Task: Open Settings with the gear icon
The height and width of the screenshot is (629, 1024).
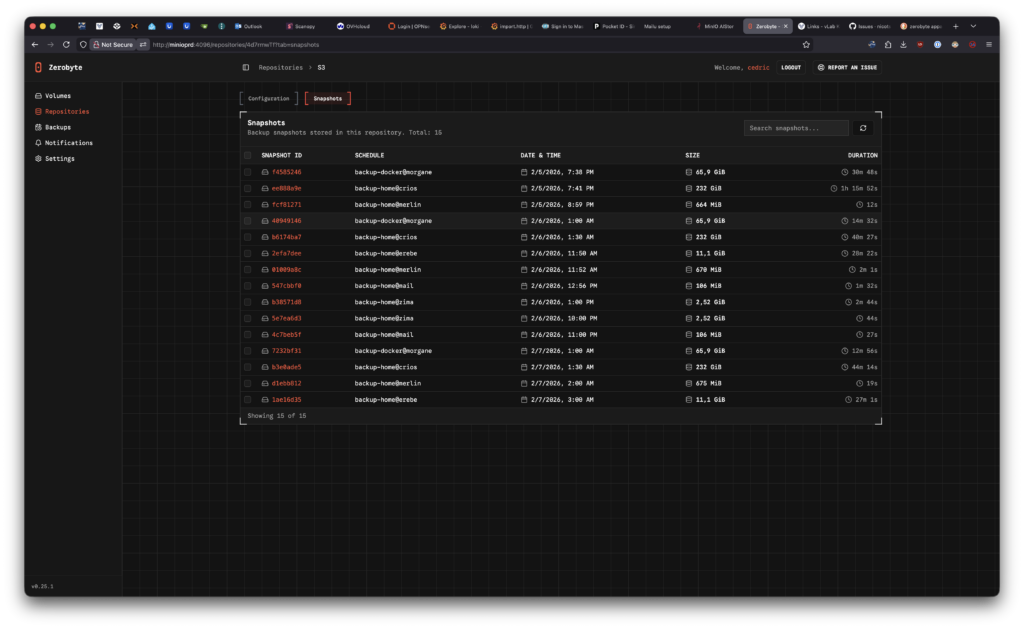Action: 38,158
